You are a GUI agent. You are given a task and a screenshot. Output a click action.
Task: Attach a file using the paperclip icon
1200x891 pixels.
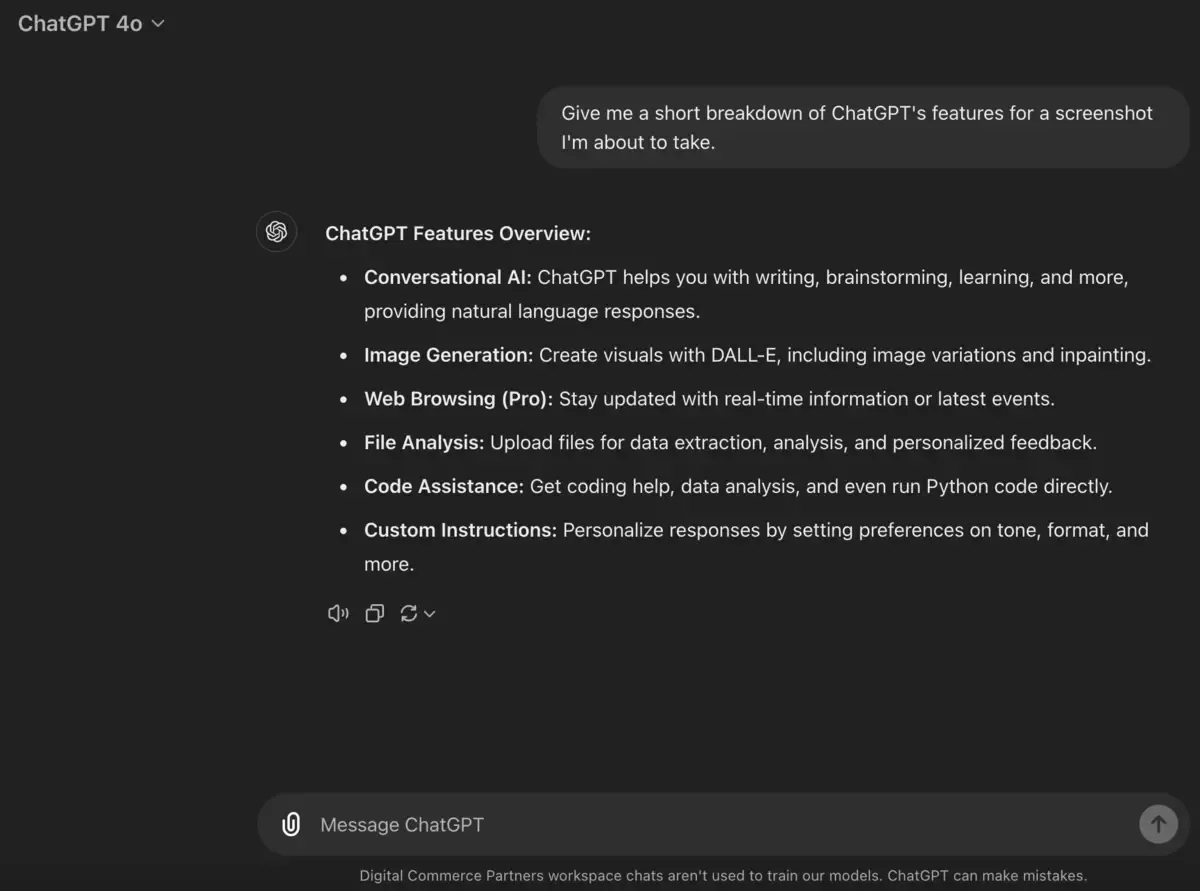pos(290,824)
